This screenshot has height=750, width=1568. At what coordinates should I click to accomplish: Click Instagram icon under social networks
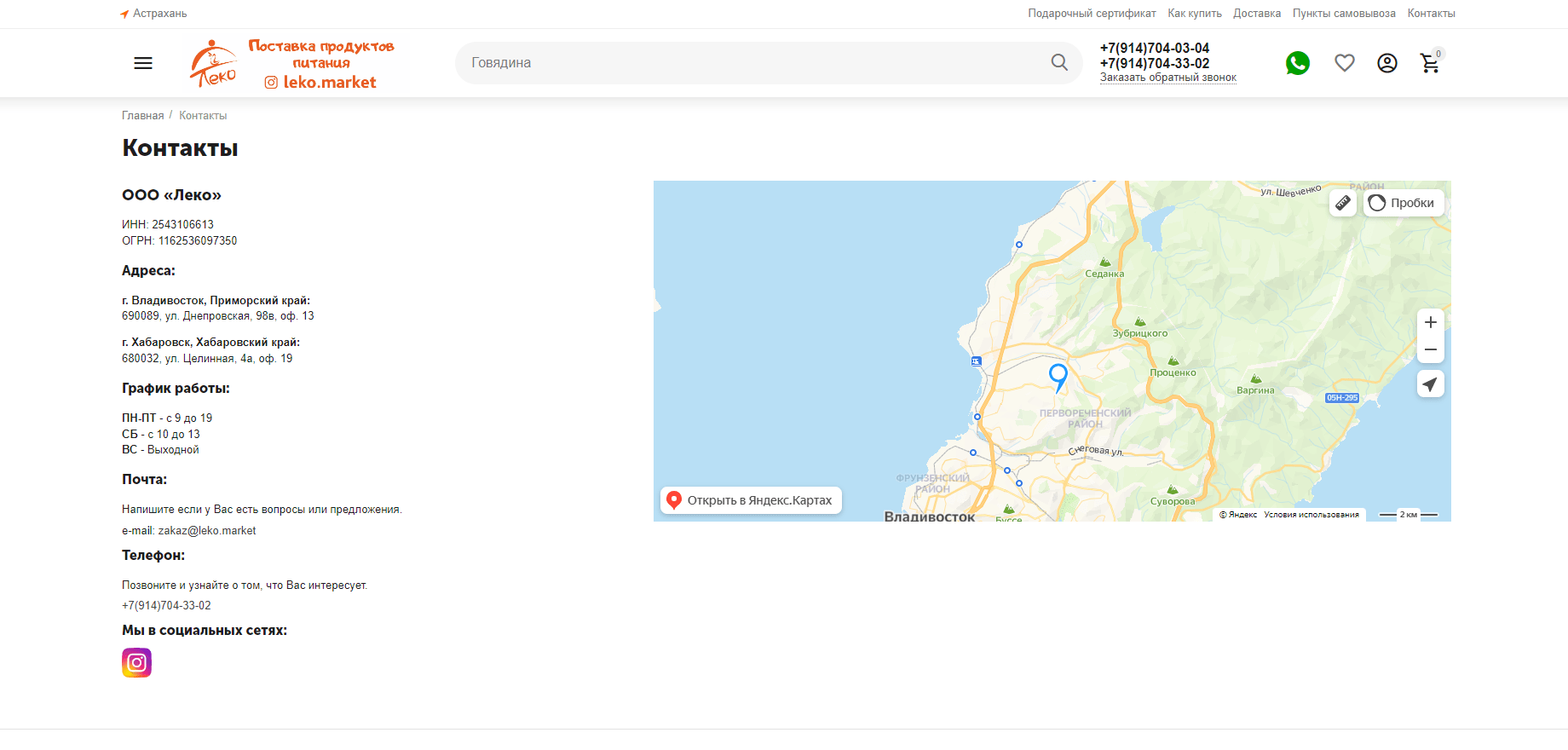[136, 662]
